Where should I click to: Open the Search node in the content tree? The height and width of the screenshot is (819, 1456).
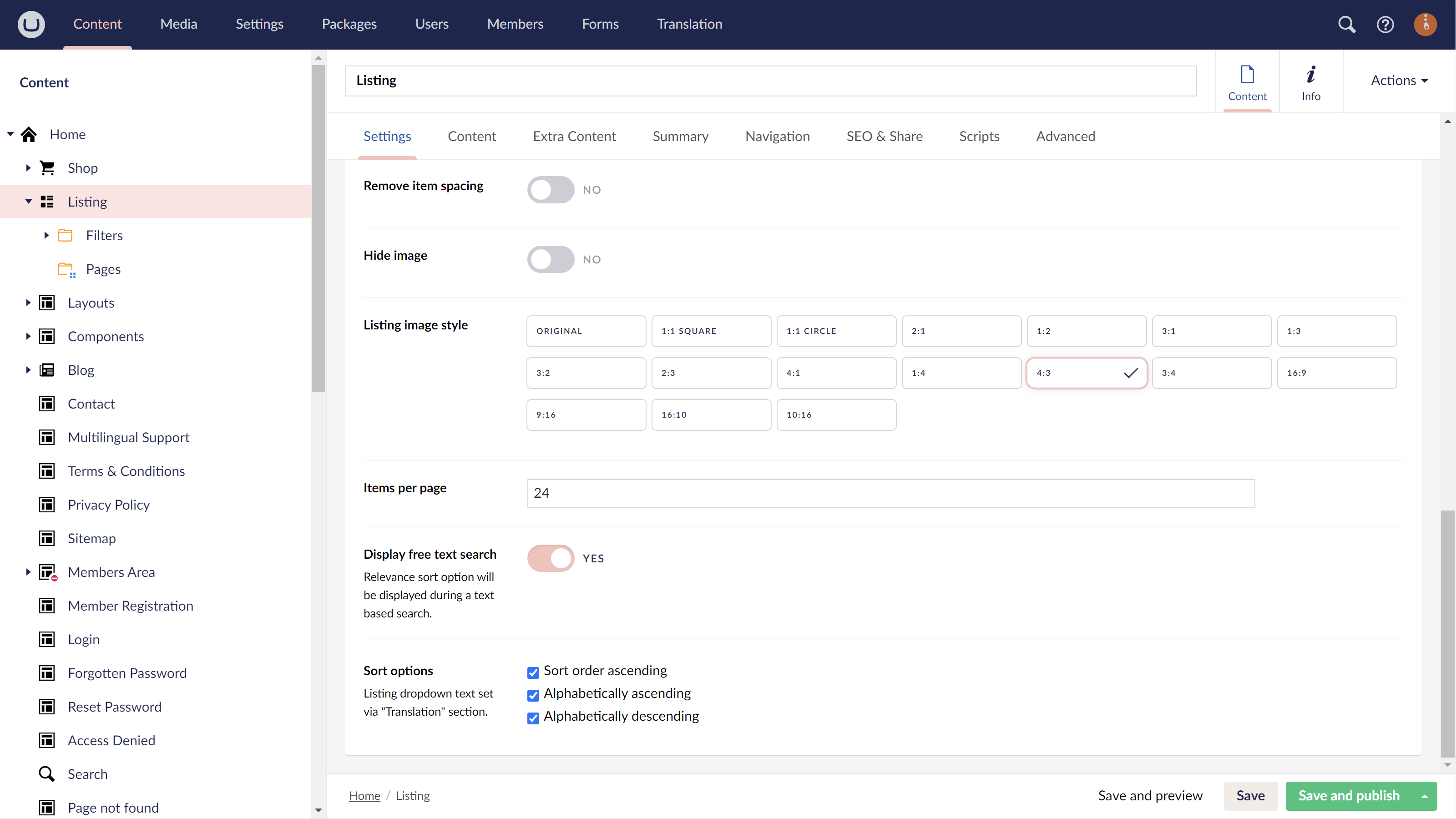point(88,774)
